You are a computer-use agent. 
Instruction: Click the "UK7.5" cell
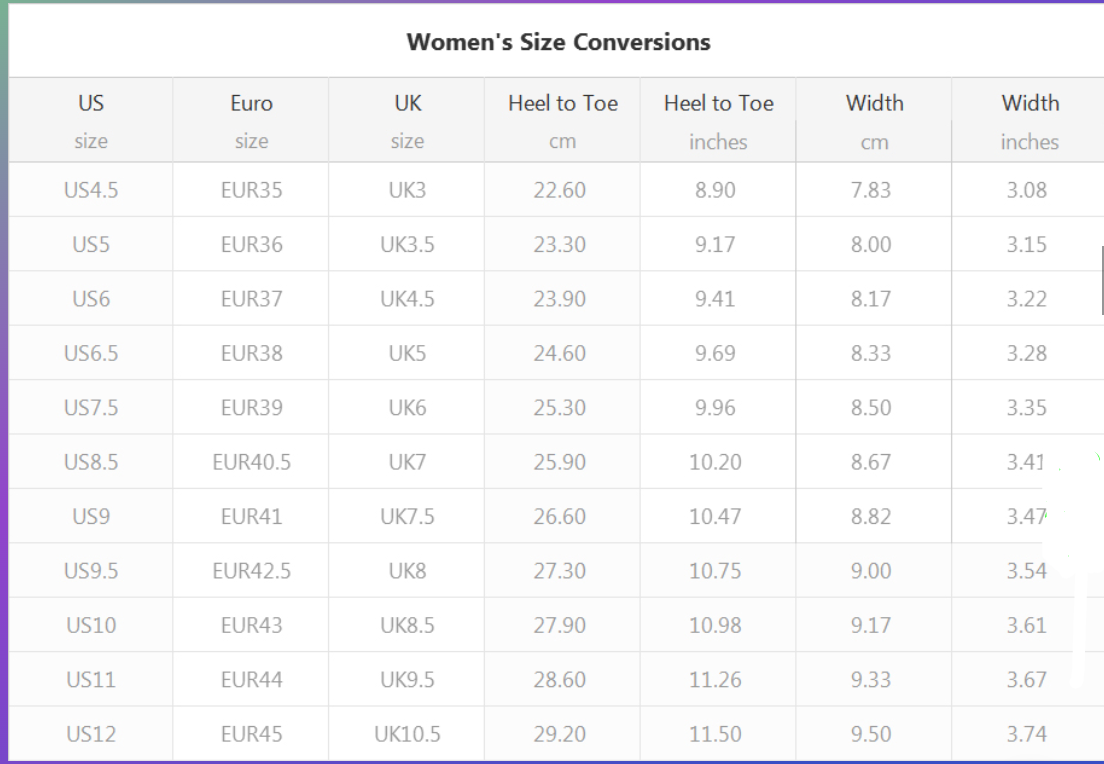click(x=407, y=516)
